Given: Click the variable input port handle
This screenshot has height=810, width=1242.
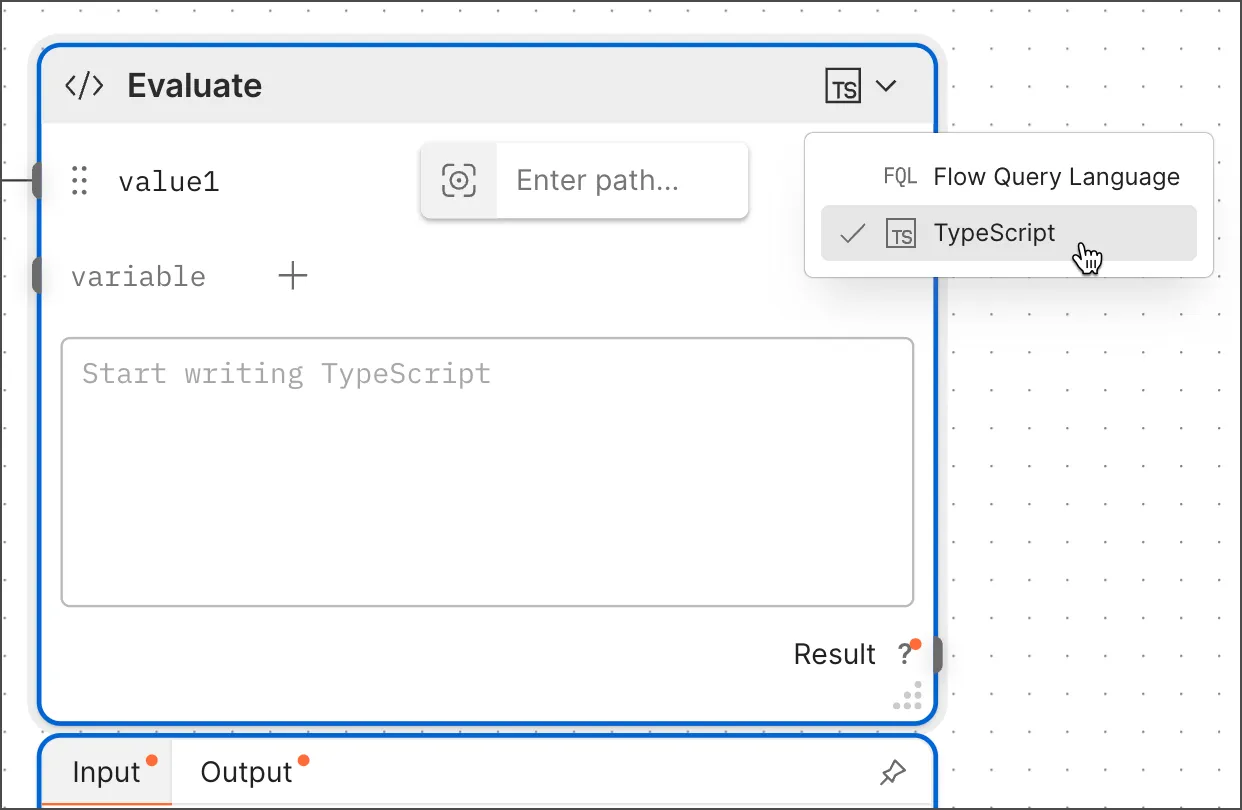Looking at the screenshot, I should [x=37, y=276].
